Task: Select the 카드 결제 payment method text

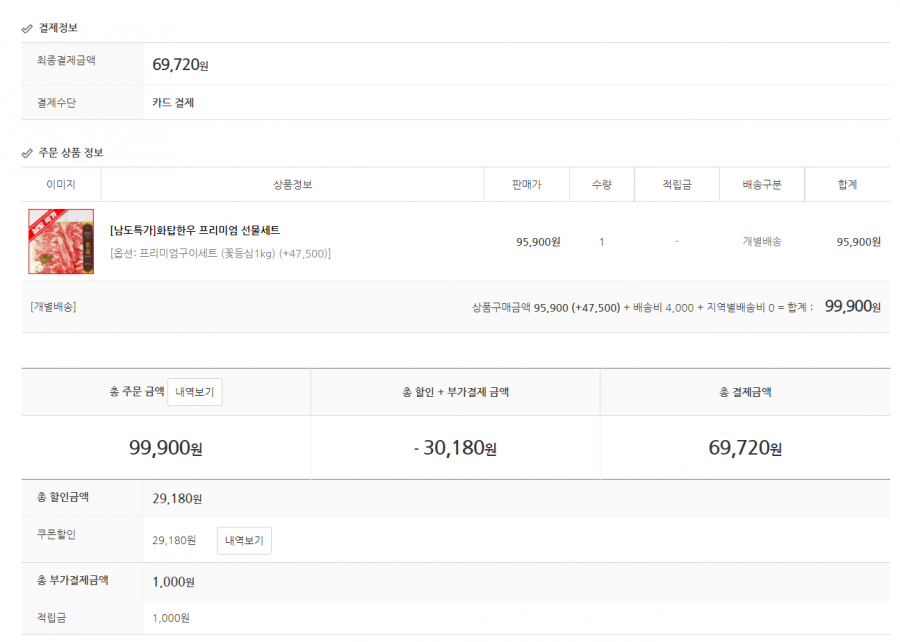Action: pyautogui.click(x=173, y=103)
